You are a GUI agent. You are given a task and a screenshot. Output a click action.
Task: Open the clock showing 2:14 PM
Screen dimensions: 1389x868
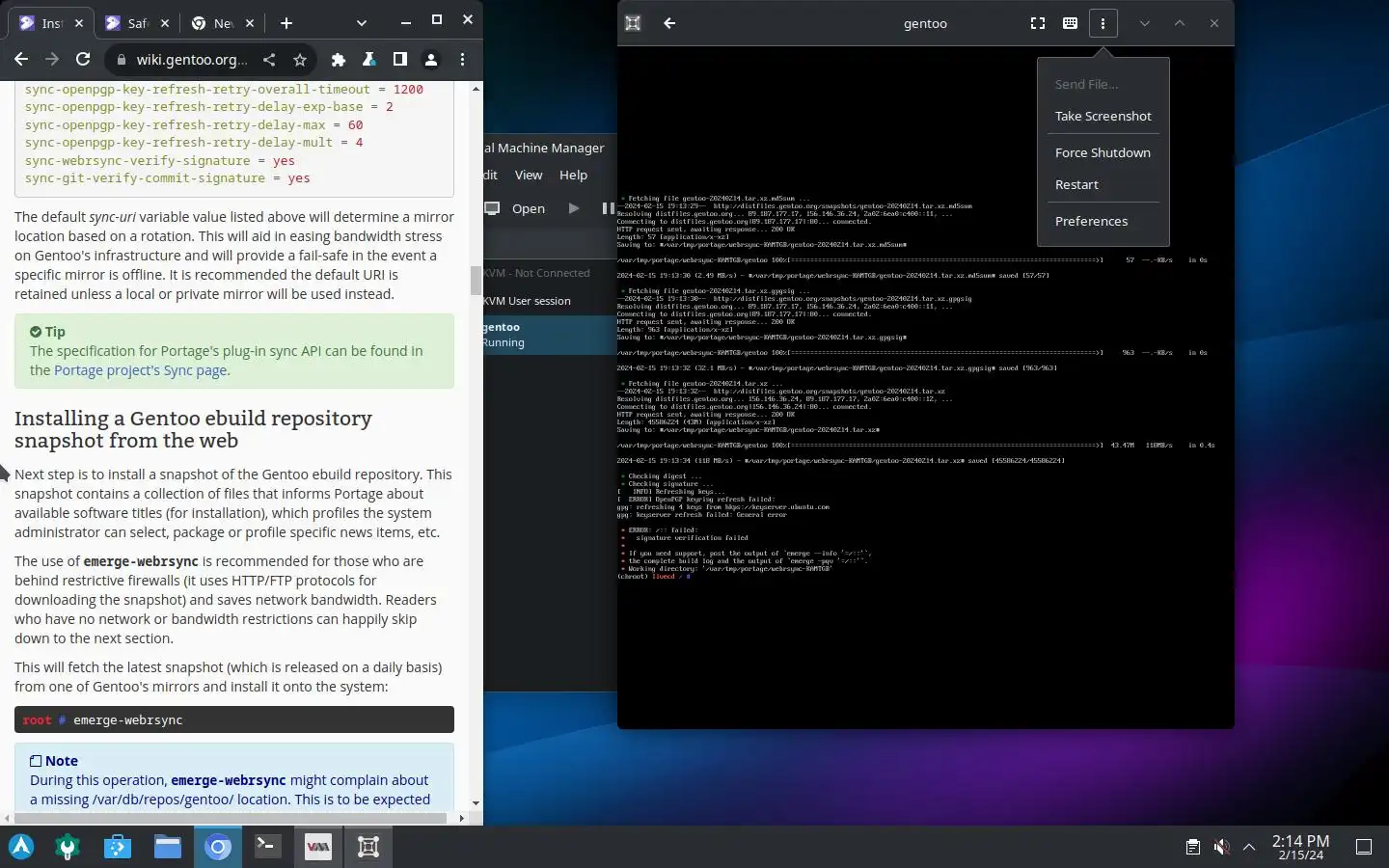(x=1300, y=847)
